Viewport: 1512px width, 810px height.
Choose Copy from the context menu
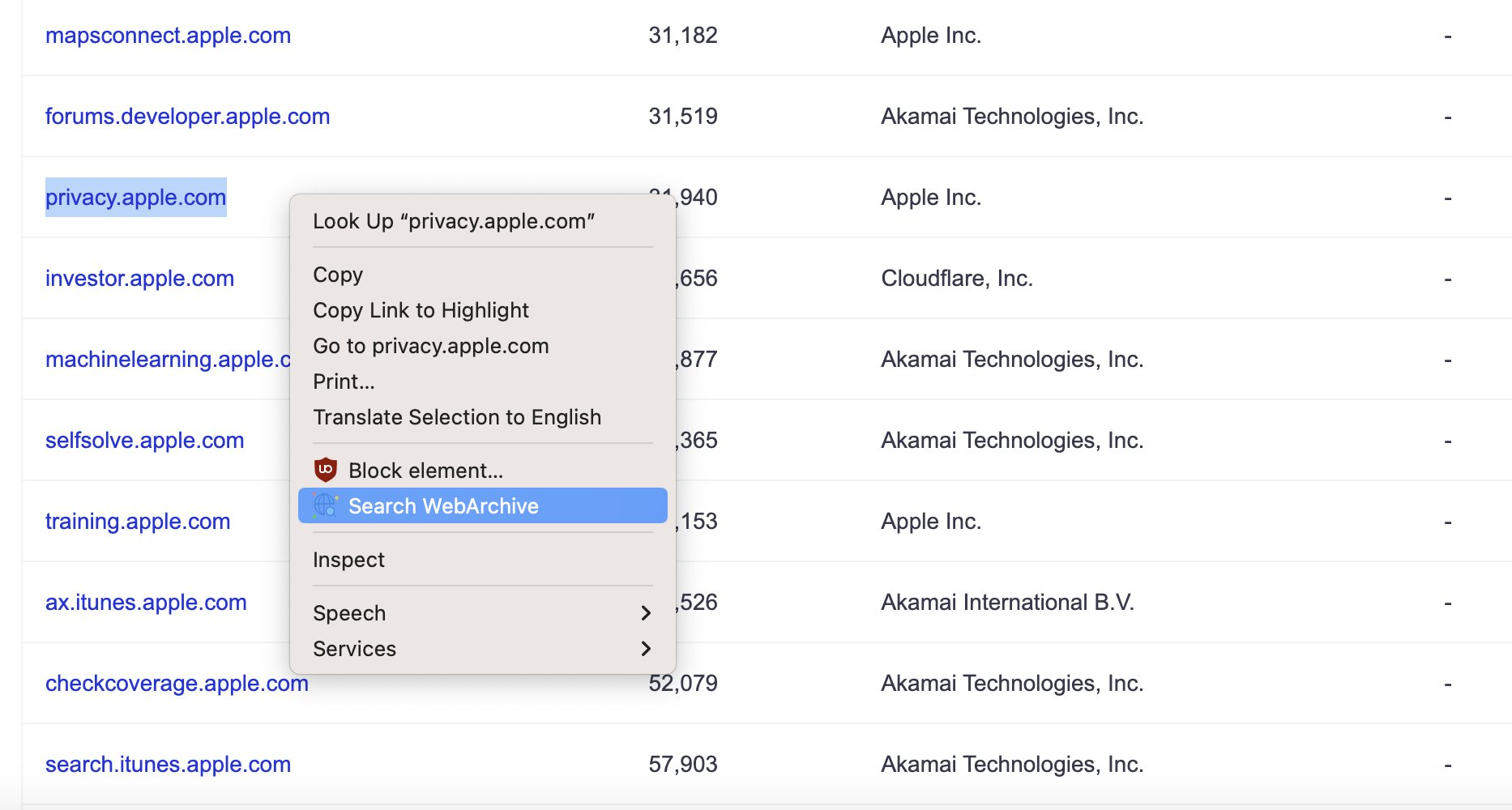point(338,275)
